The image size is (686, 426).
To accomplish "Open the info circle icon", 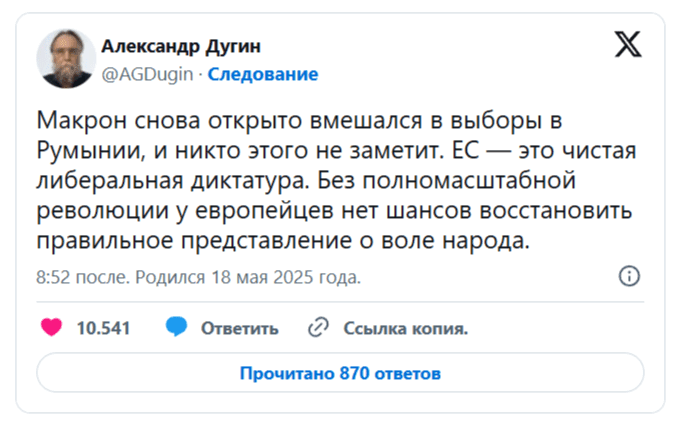I will 630,277.
